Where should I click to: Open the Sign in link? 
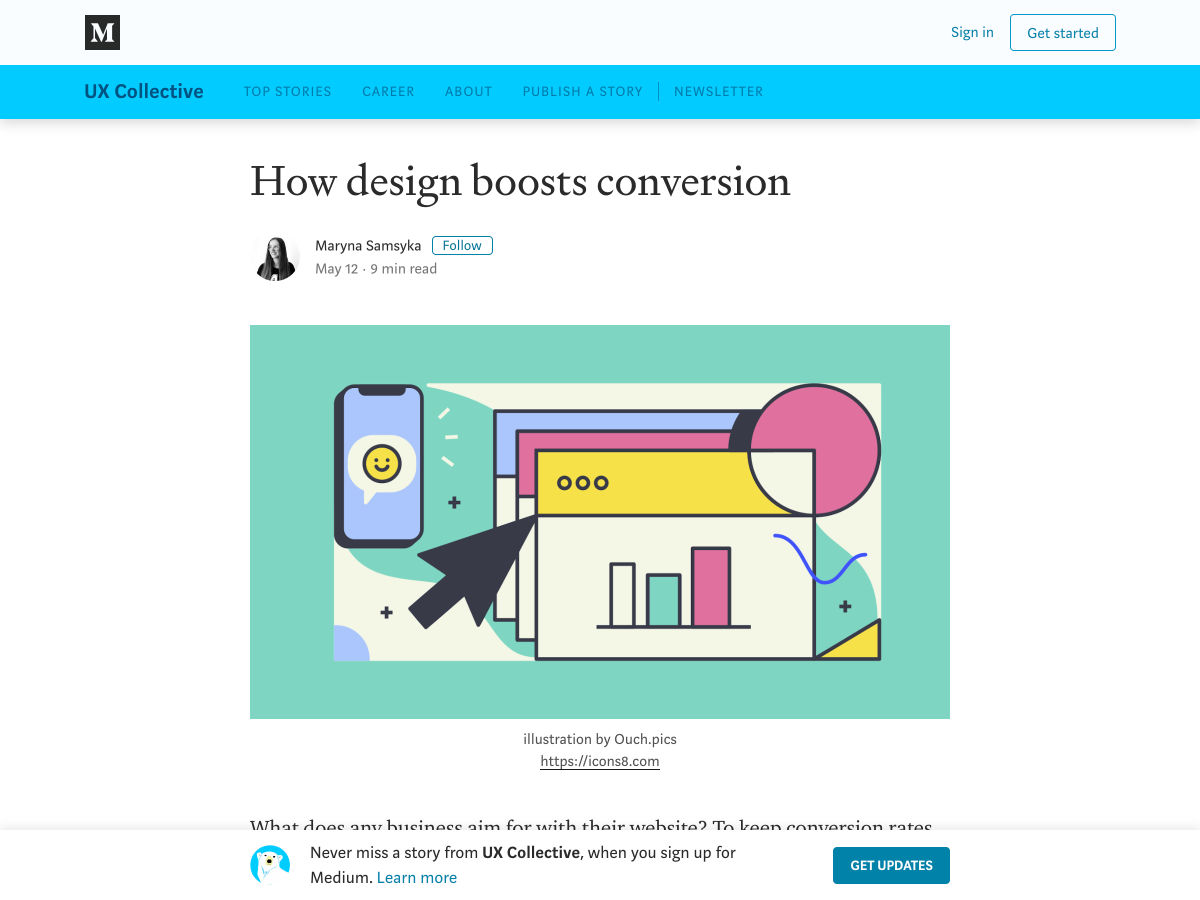972,32
